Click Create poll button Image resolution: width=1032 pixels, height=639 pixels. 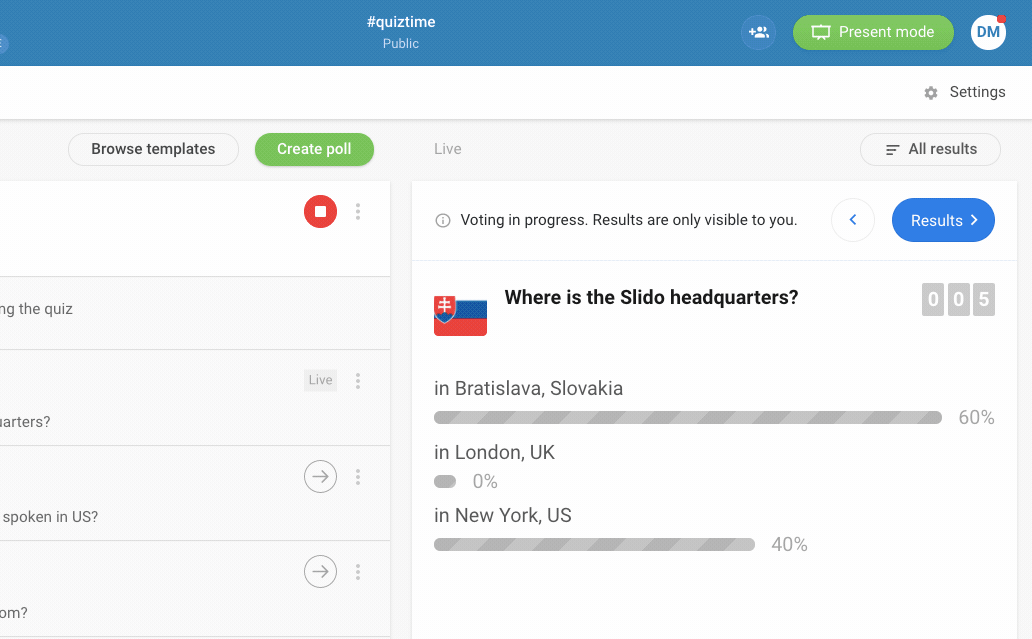[314, 149]
